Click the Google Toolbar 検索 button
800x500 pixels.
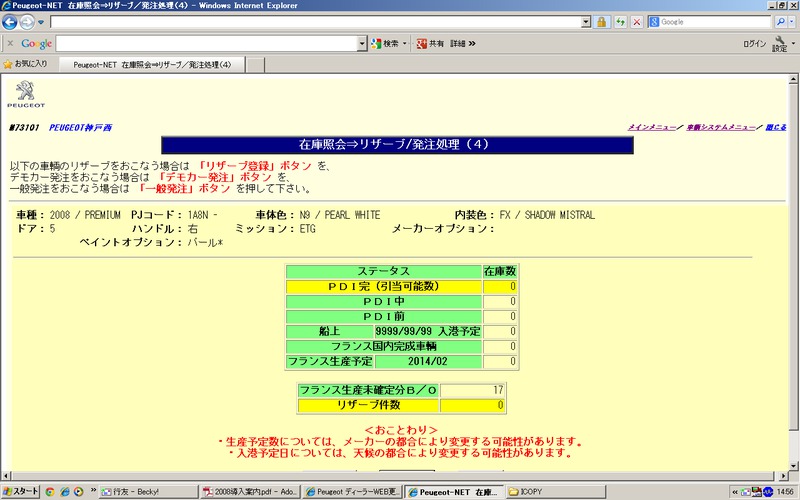pos(385,44)
